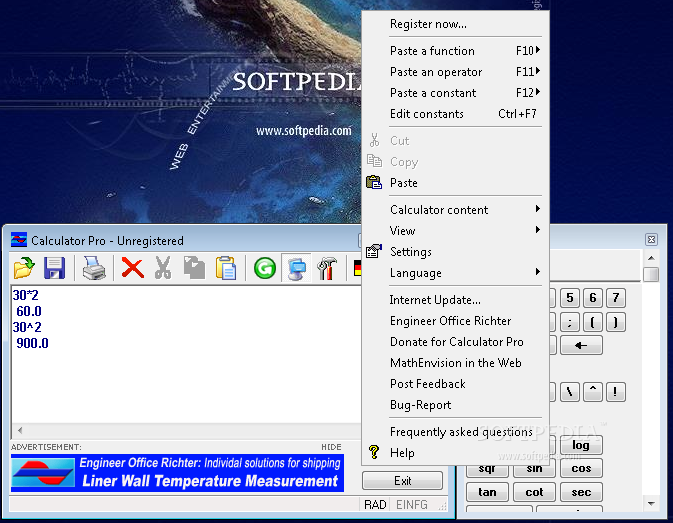Click the open file folder icon
Screen dimensions: 673x523
point(24,268)
